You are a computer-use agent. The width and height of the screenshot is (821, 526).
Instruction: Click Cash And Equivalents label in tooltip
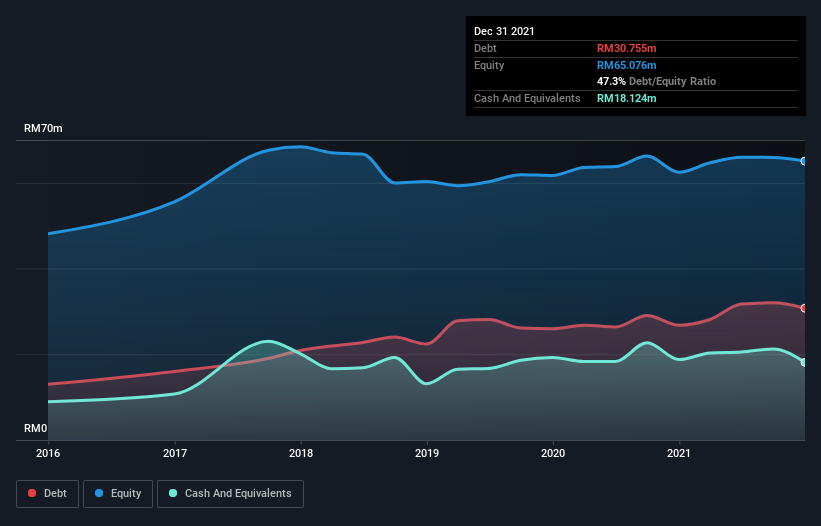pyautogui.click(x=527, y=98)
